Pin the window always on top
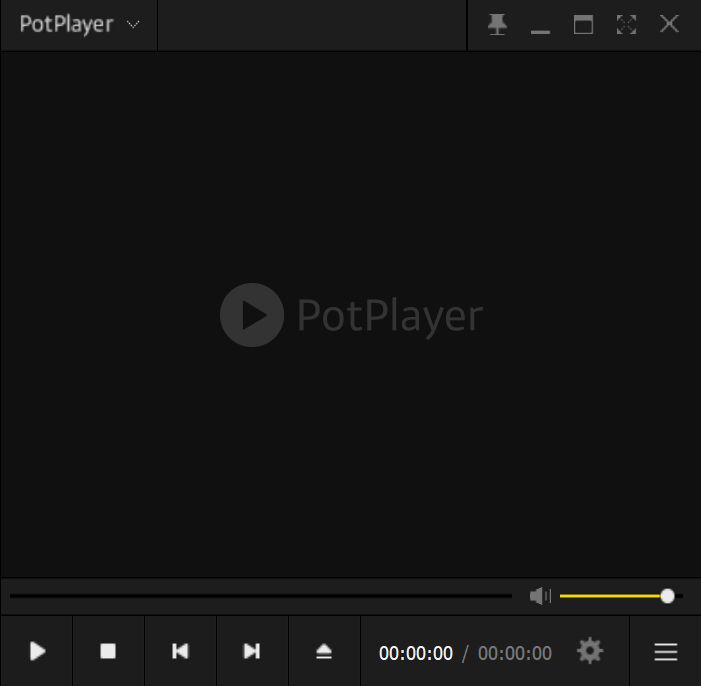 [x=497, y=25]
